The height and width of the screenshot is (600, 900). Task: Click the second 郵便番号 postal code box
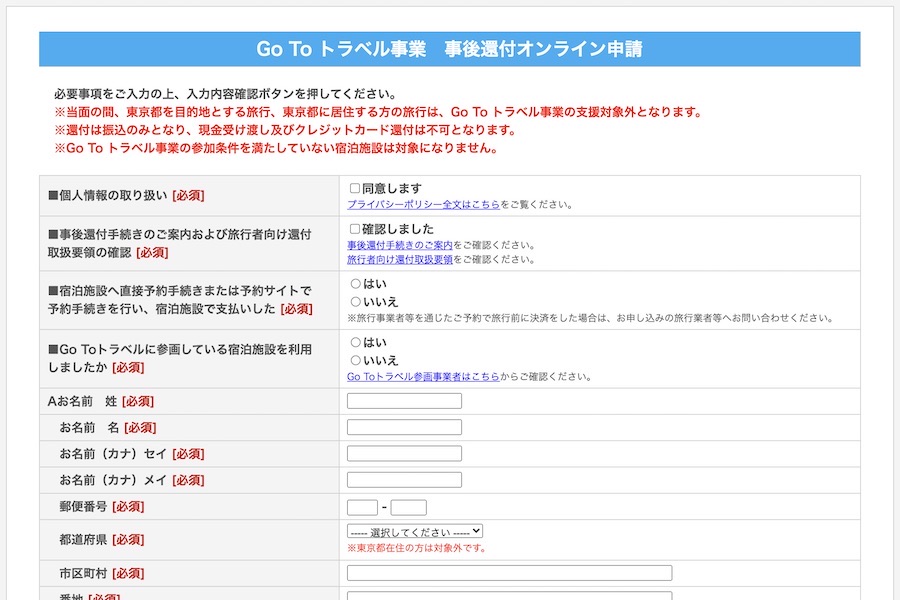tap(409, 508)
